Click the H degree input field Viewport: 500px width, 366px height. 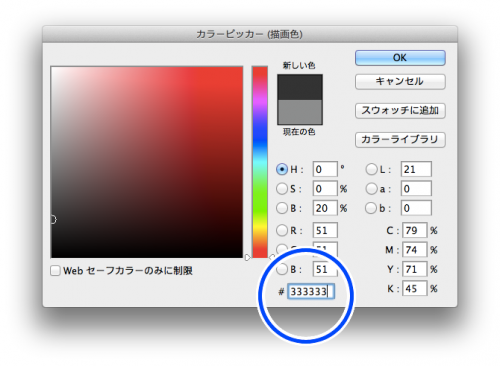[x=325, y=169]
